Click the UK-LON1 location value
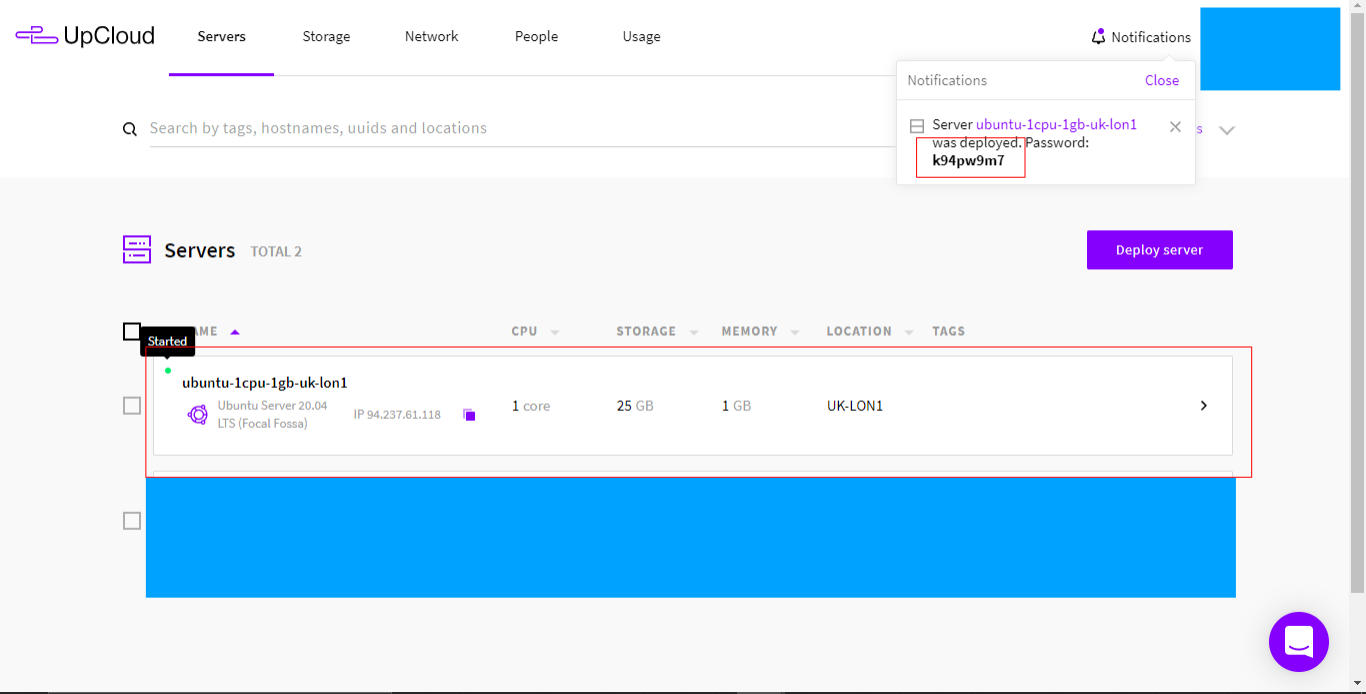1366x694 pixels. point(855,406)
